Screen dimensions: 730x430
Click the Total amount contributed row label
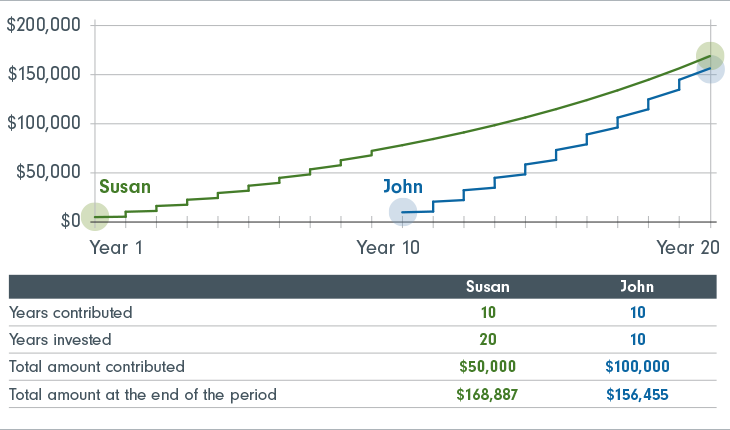tap(97, 367)
